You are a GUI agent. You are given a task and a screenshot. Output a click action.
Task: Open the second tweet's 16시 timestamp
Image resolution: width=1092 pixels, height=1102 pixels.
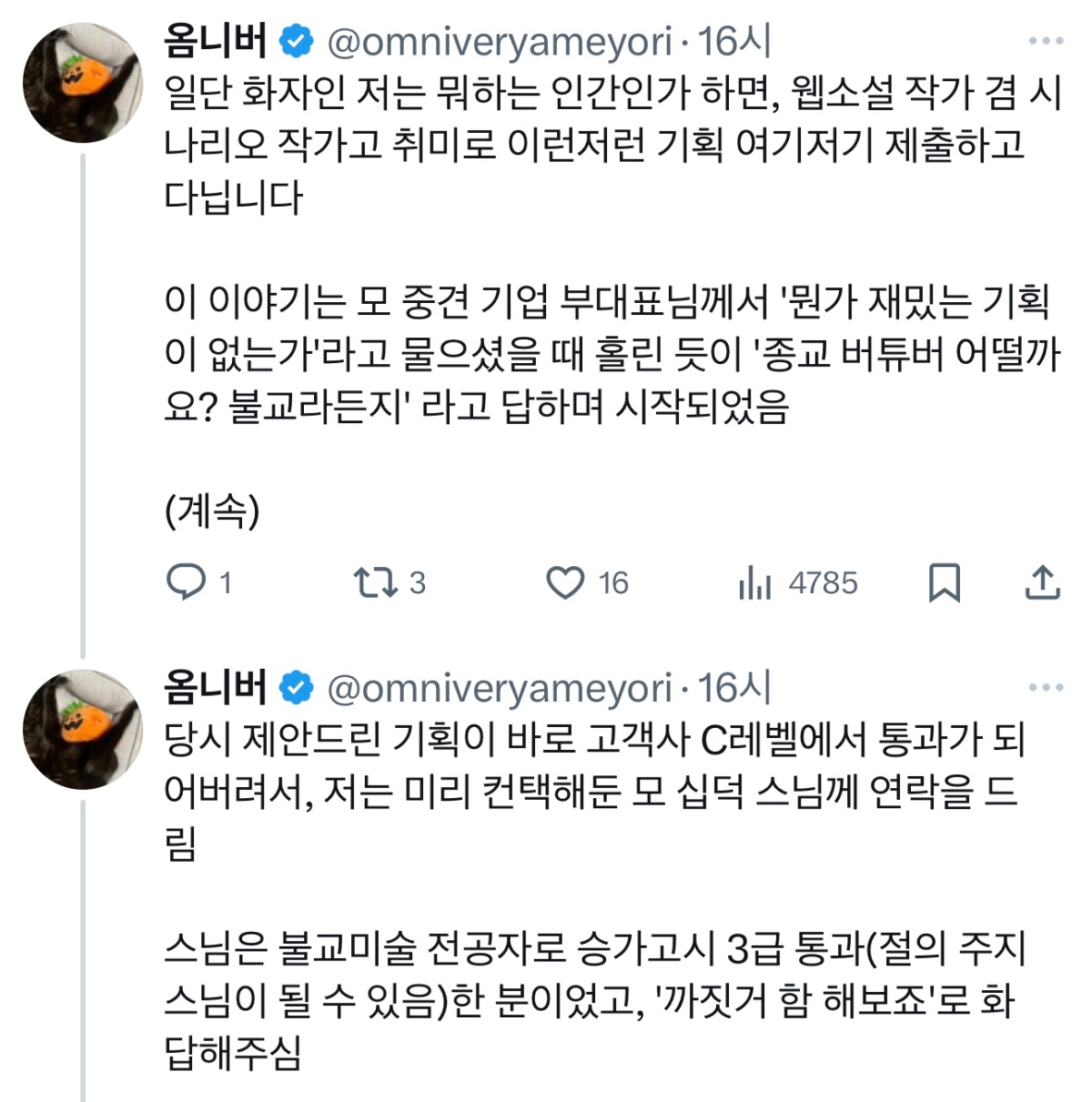click(x=734, y=688)
